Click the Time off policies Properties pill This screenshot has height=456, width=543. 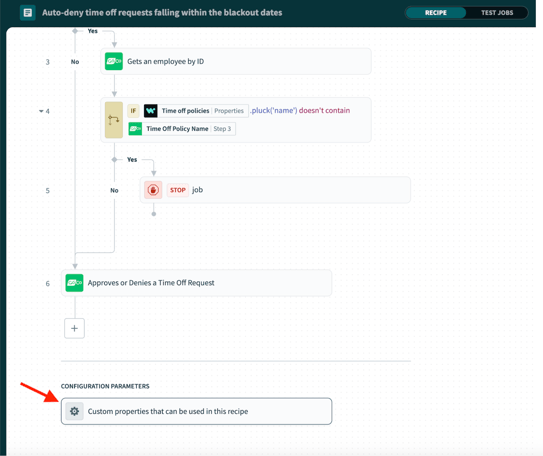tap(196, 111)
